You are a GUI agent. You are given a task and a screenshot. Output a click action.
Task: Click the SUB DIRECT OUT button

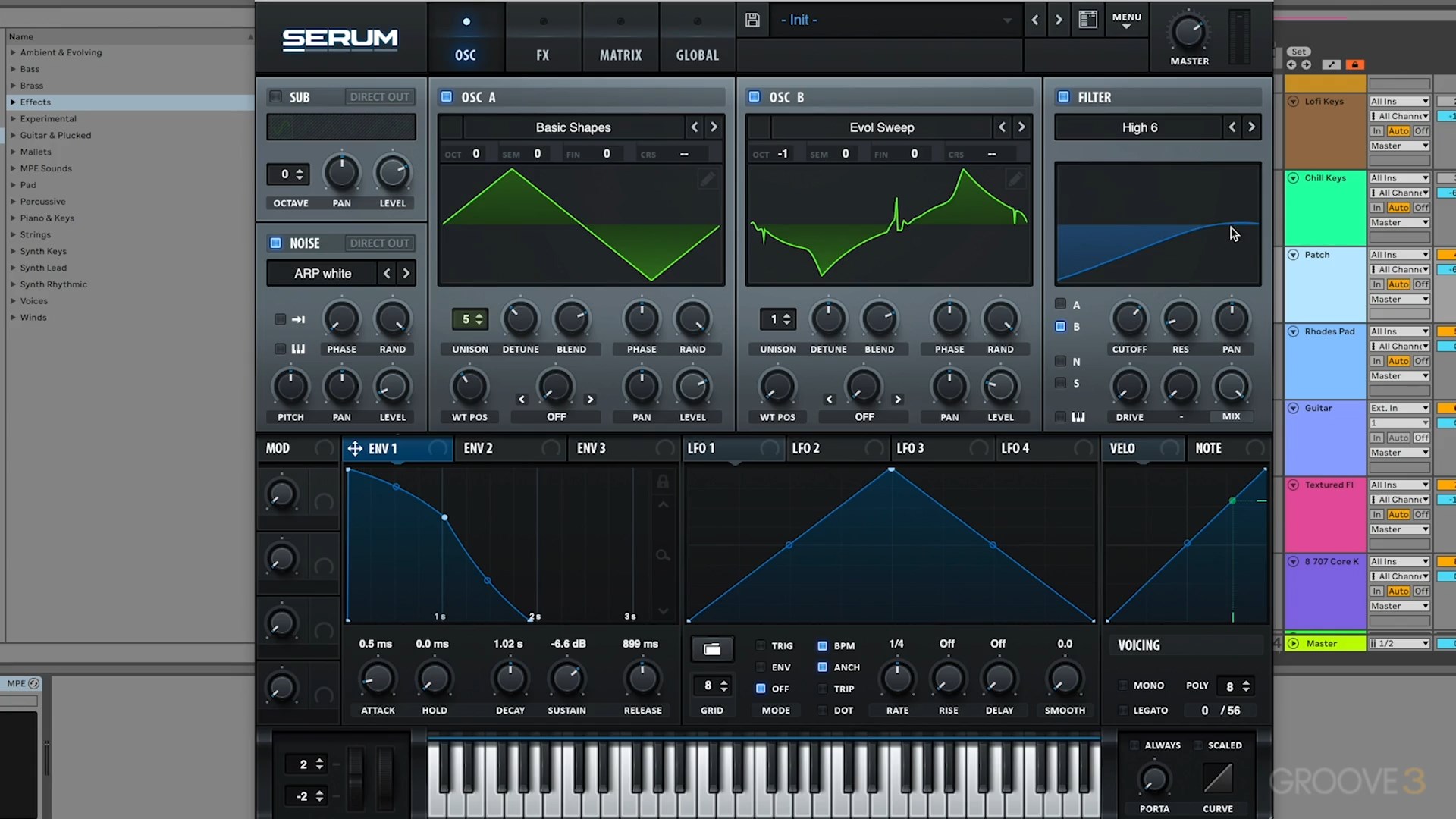pos(379,97)
